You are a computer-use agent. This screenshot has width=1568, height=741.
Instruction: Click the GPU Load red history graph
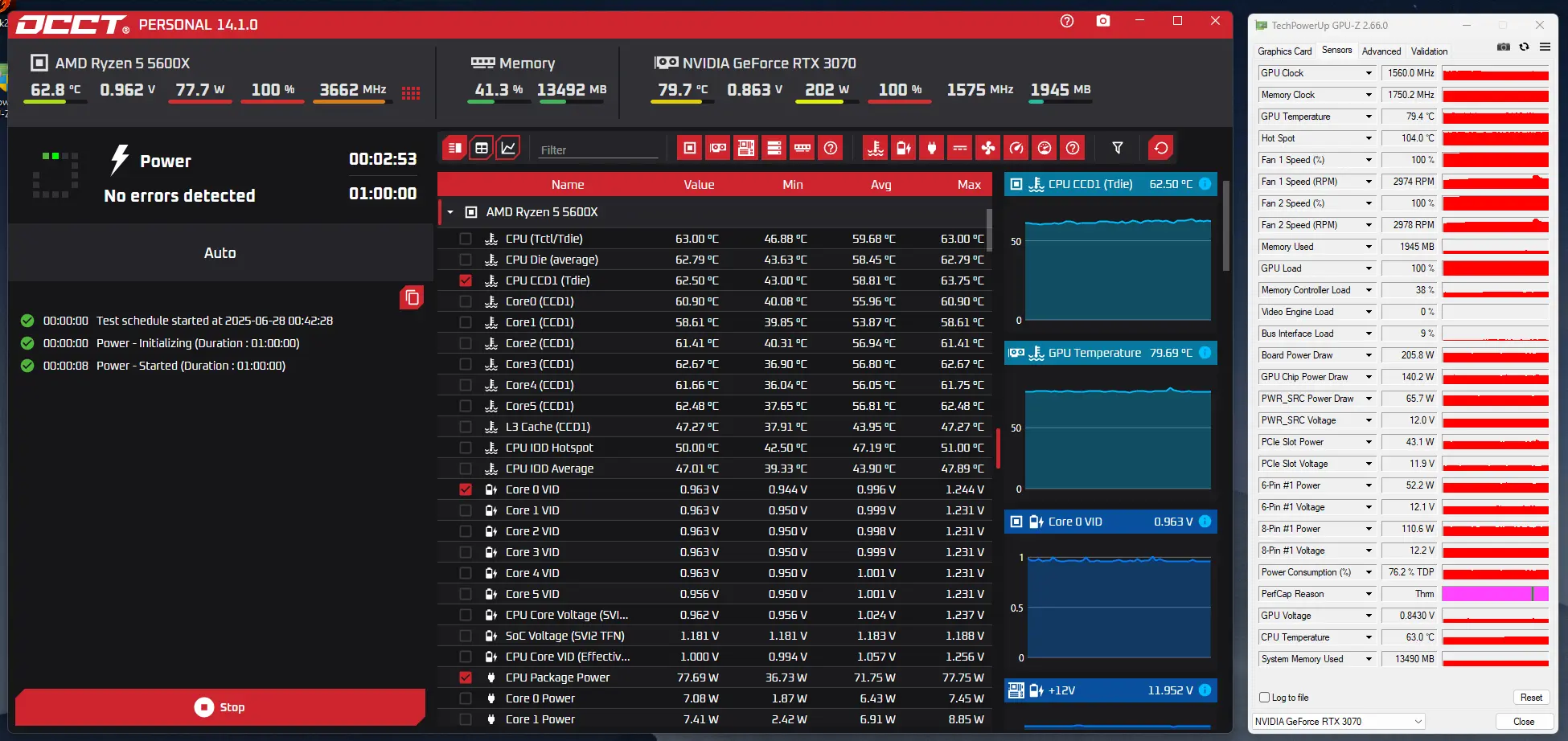pos(1495,268)
